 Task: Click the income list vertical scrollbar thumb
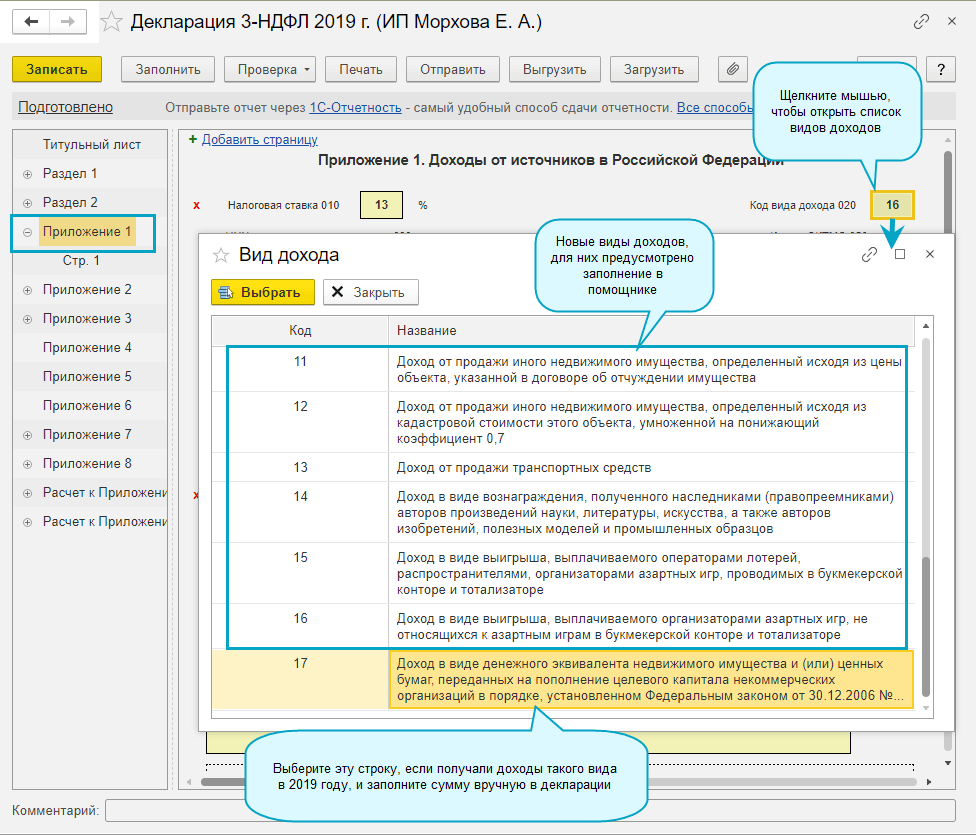click(926, 626)
